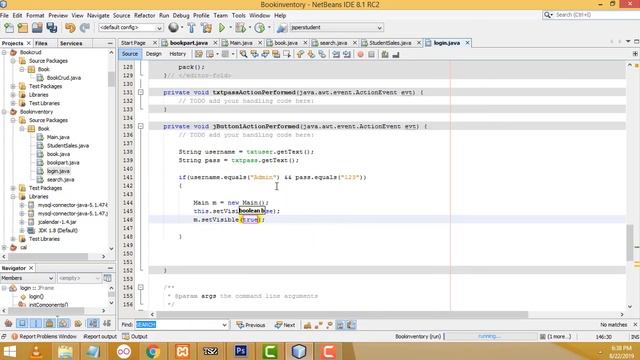This screenshot has width=640, height=360.
Task: Run the project with green play icon
Action: (222, 27)
